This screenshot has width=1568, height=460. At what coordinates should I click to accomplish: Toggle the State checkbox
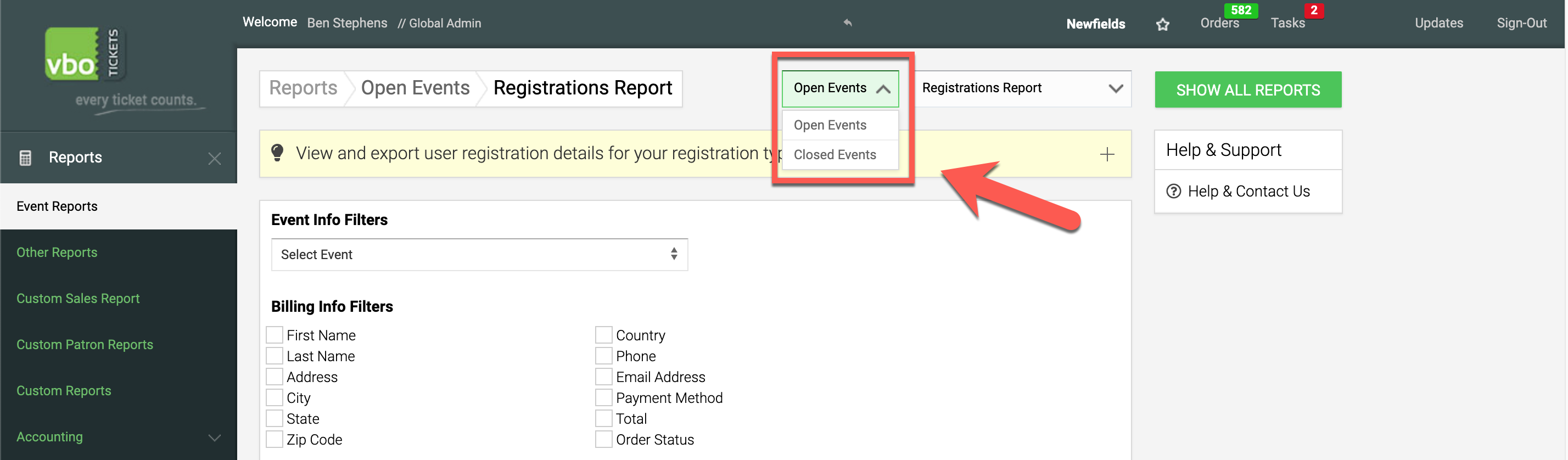[x=275, y=418]
